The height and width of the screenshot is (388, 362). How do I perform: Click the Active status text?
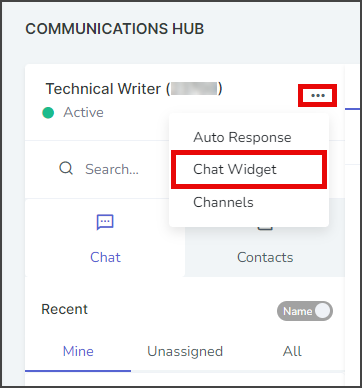coord(83,113)
